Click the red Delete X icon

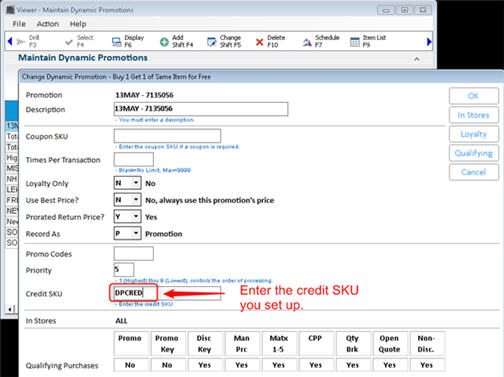click(x=259, y=42)
